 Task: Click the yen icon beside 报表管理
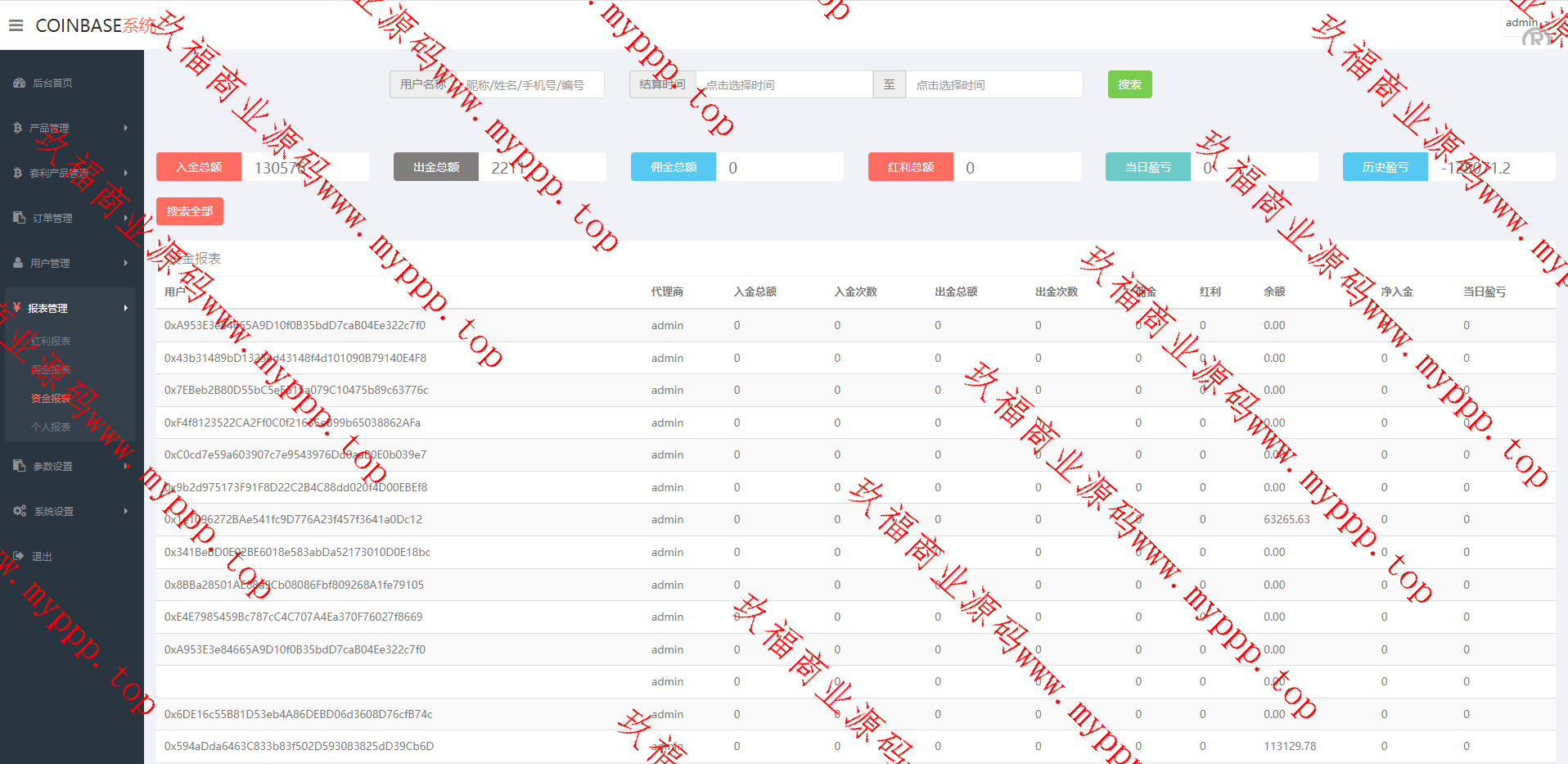tap(17, 308)
